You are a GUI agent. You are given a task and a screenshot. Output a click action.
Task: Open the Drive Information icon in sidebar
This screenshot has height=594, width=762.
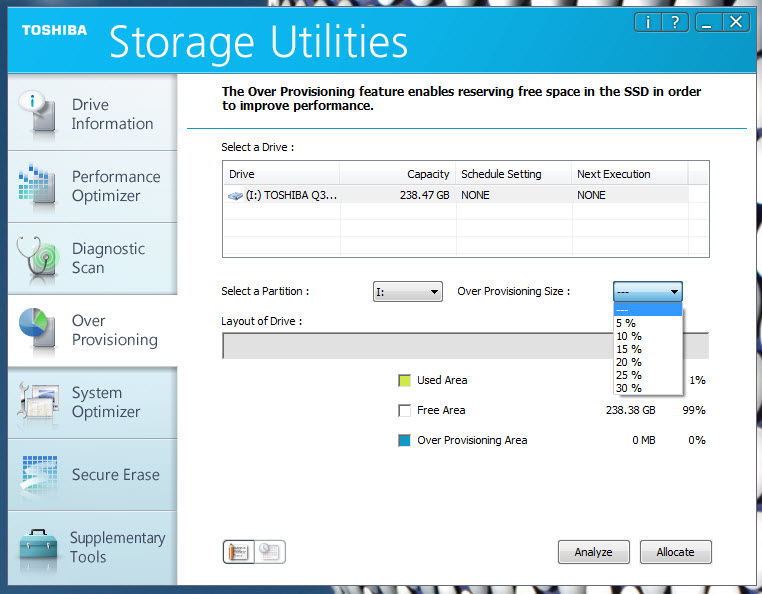(38, 113)
